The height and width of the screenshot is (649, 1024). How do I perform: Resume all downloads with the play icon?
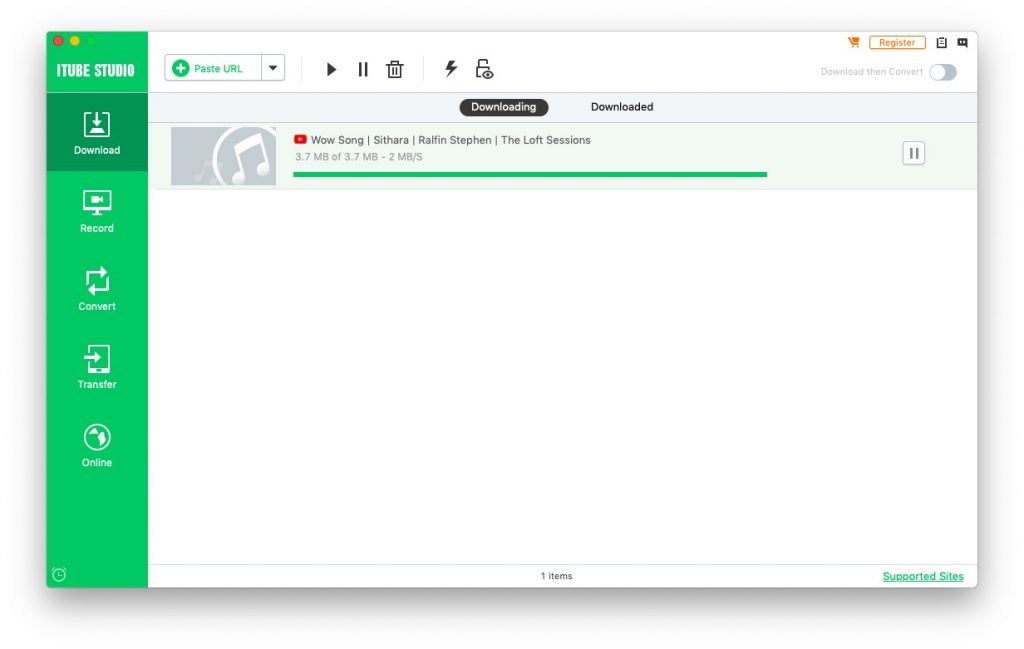[x=331, y=69]
